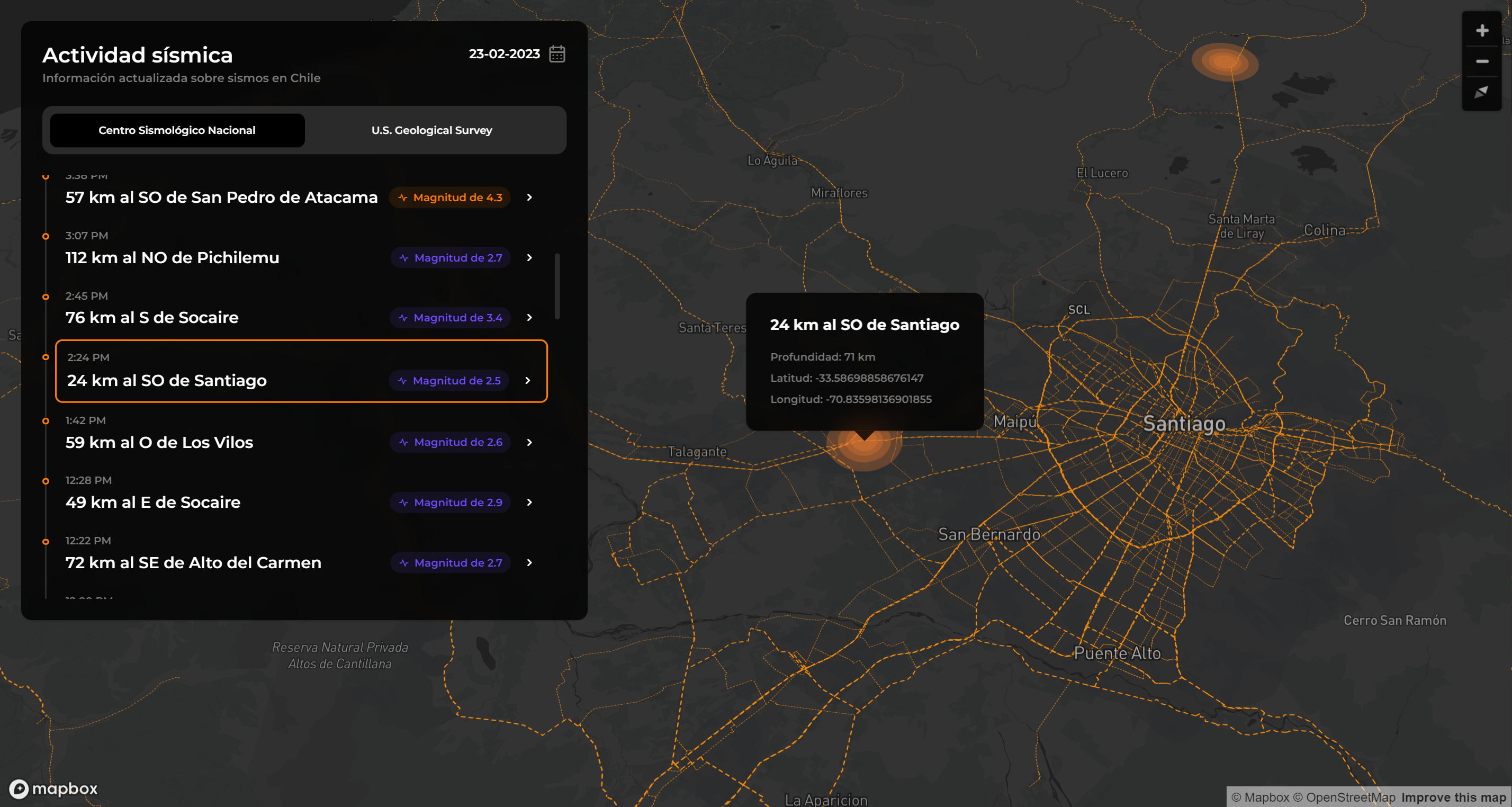Select the timeline dot next to 1:42 PM

point(46,421)
